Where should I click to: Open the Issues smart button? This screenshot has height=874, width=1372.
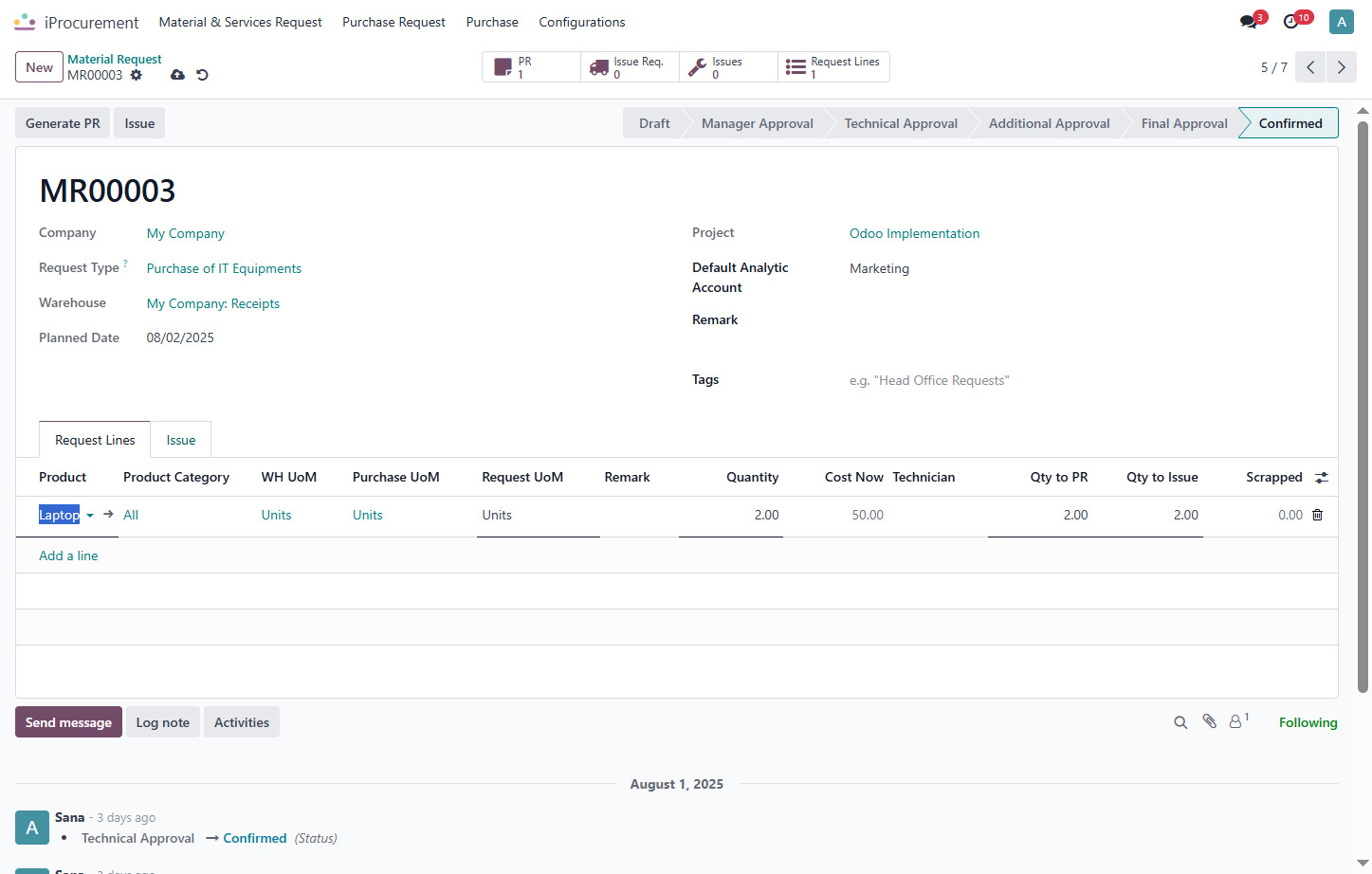click(x=728, y=67)
